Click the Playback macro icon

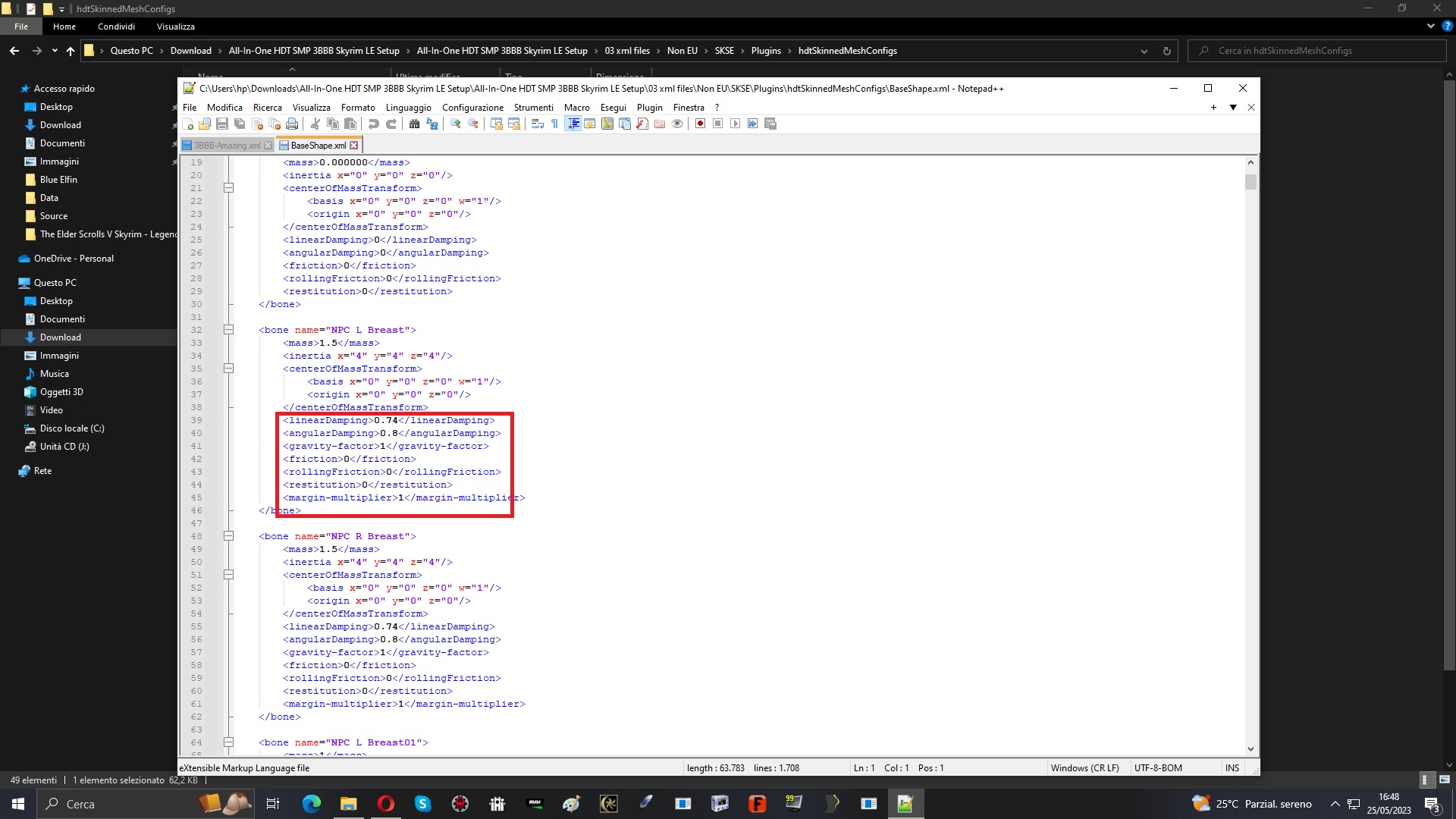coord(736,124)
